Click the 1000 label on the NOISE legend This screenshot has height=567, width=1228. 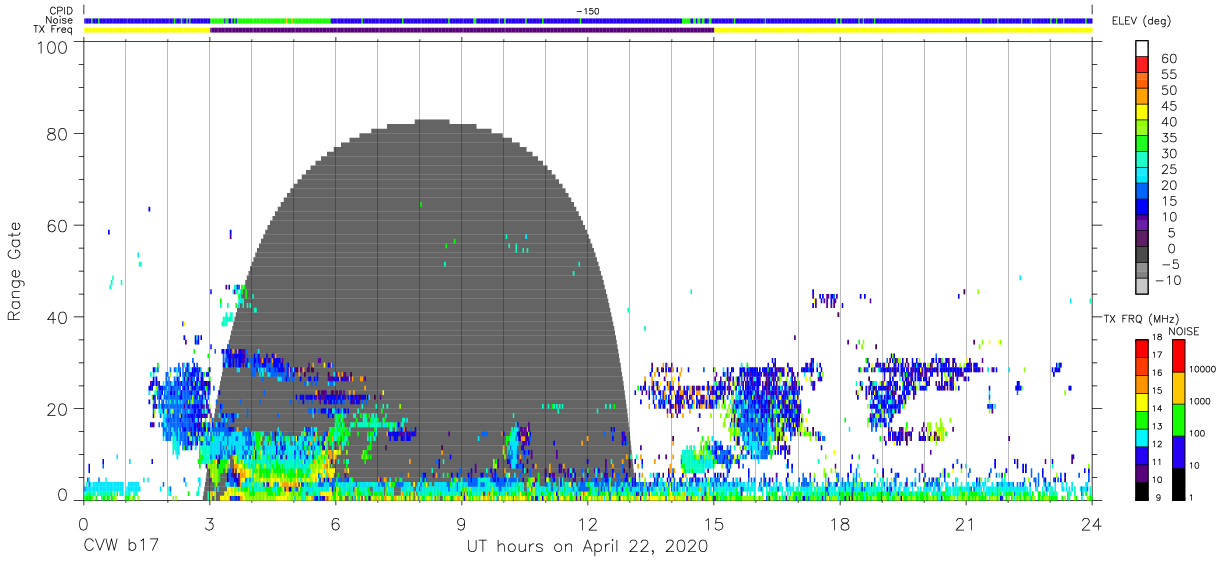(x=1201, y=401)
